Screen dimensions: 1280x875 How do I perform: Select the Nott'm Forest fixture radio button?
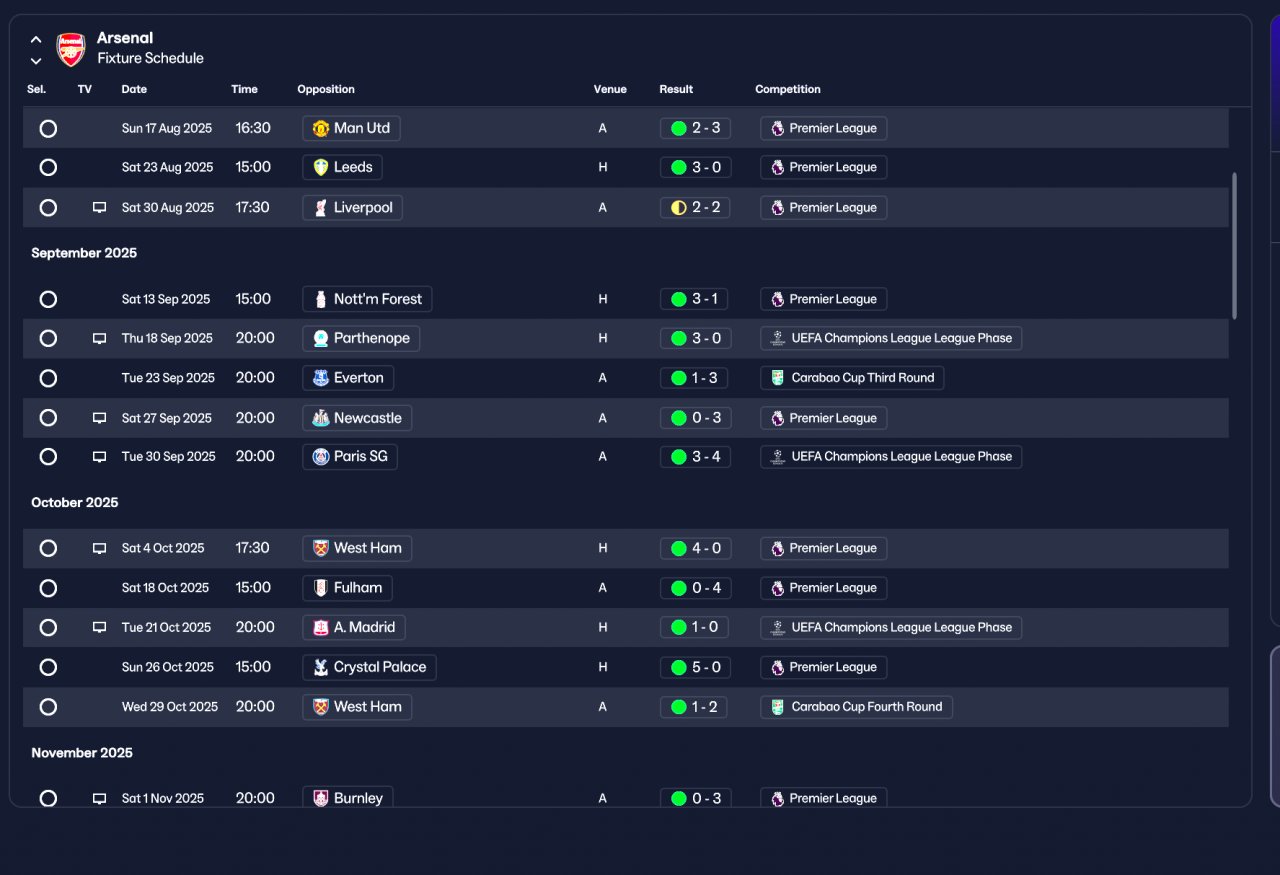[48, 299]
